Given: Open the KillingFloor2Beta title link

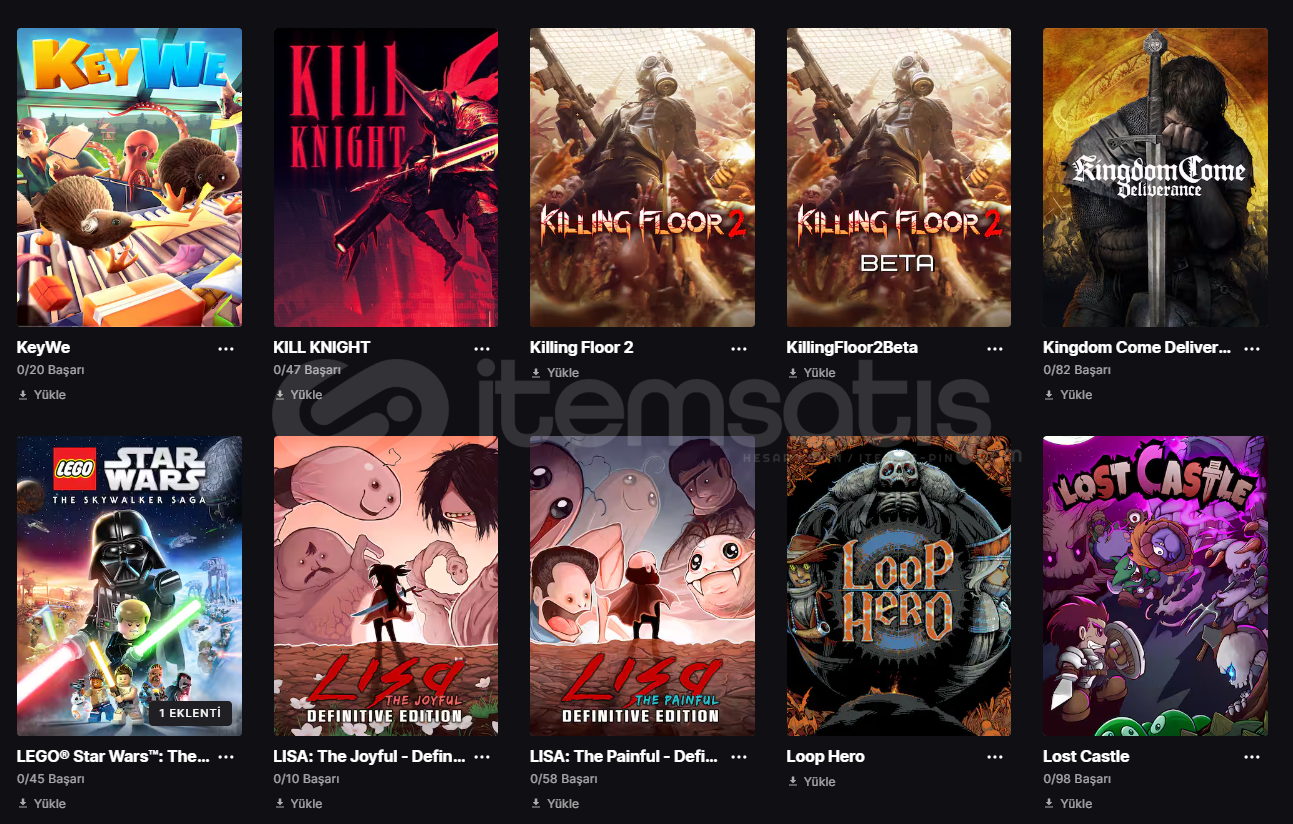Looking at the screenshot, I should tap(852, 348).
